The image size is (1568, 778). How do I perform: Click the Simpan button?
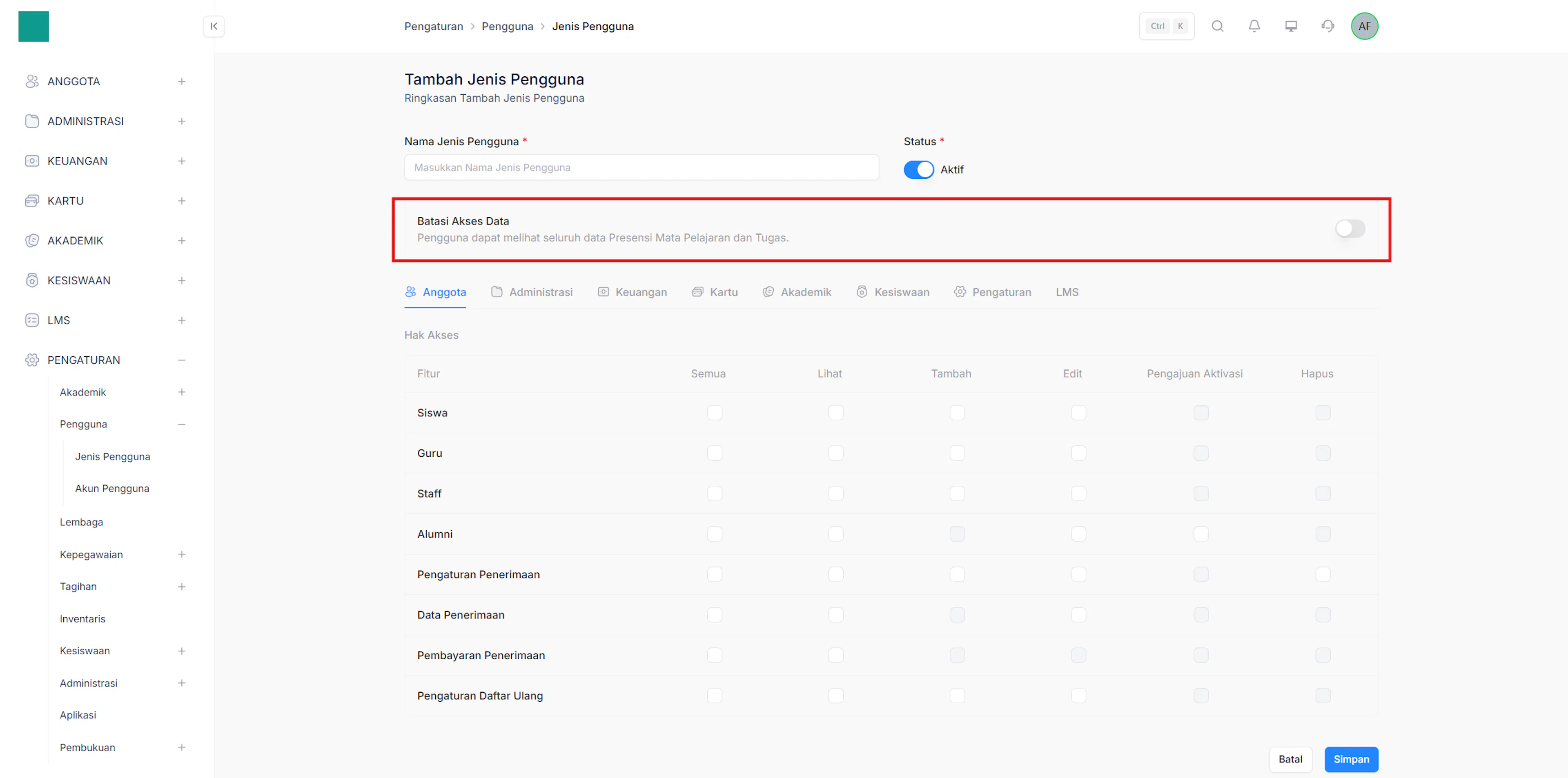pyautogui.click(x=1351, y=759)
